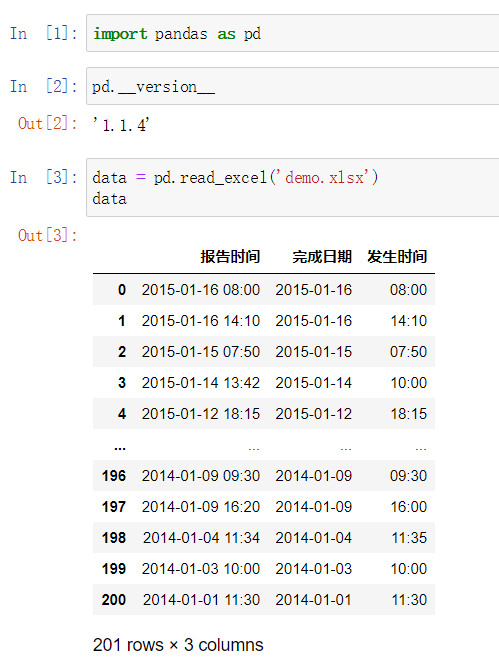Click the 完成日期 column header
Image resolution: width=499 pixels, height=665 pixels.
click(322, 257)
